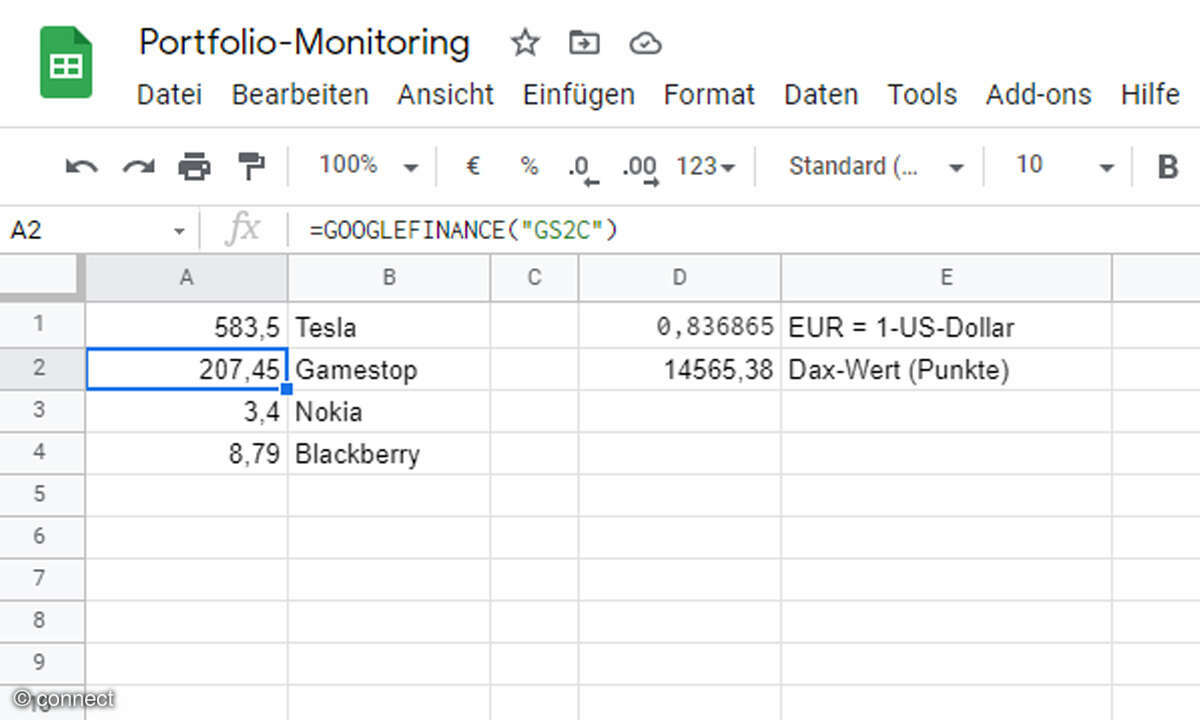Select row 5 header
This screenshot has height=720, width=1200.
(x=42, y=494)
